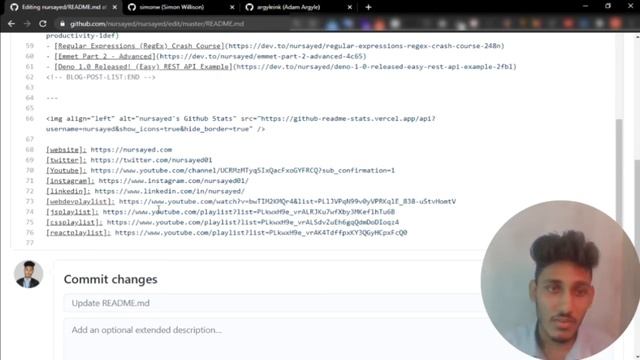The image size is (640, 360).
Task: Click the Deno 1.0 Released line
Action: click(281, 67)
